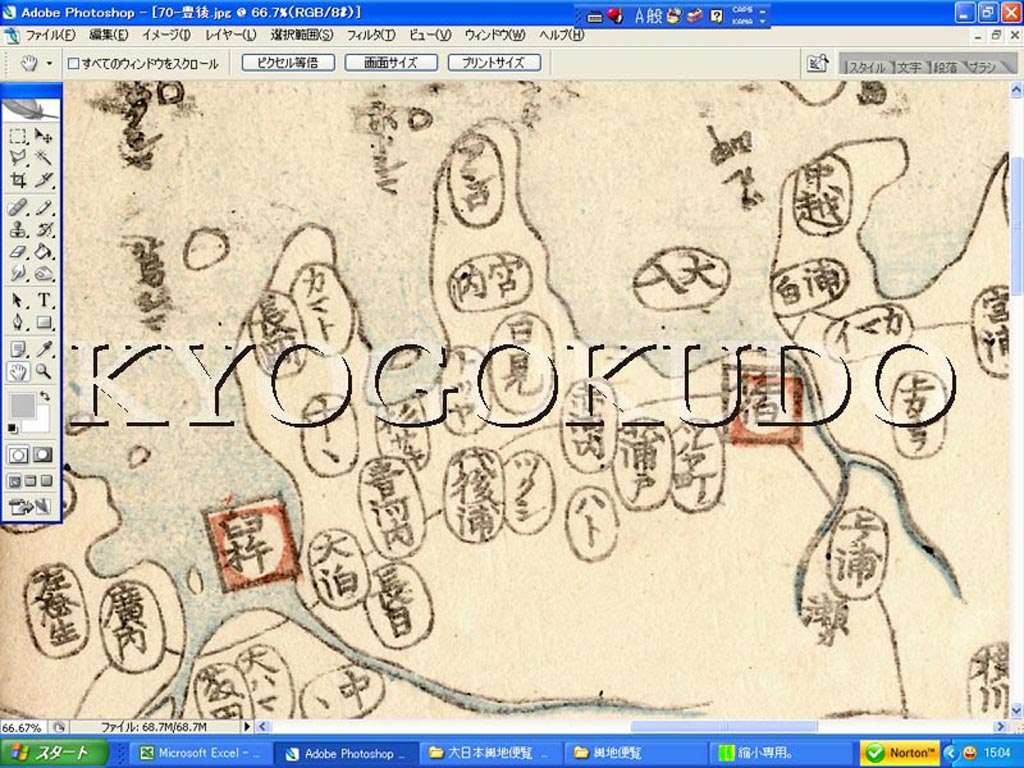Click ピクセル等倍 button

point(288,63)
